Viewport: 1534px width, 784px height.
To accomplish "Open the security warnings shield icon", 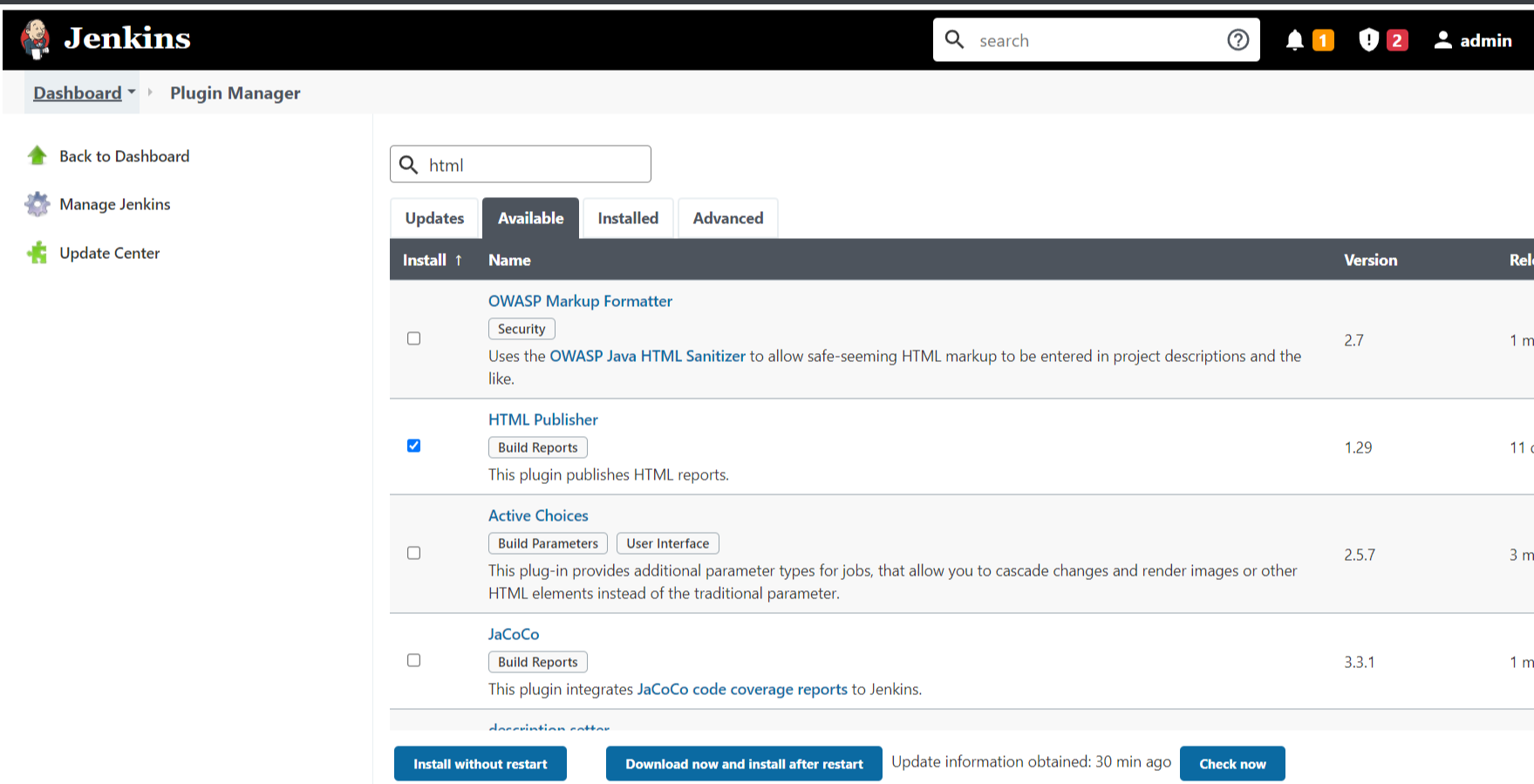I will 1368,40.
